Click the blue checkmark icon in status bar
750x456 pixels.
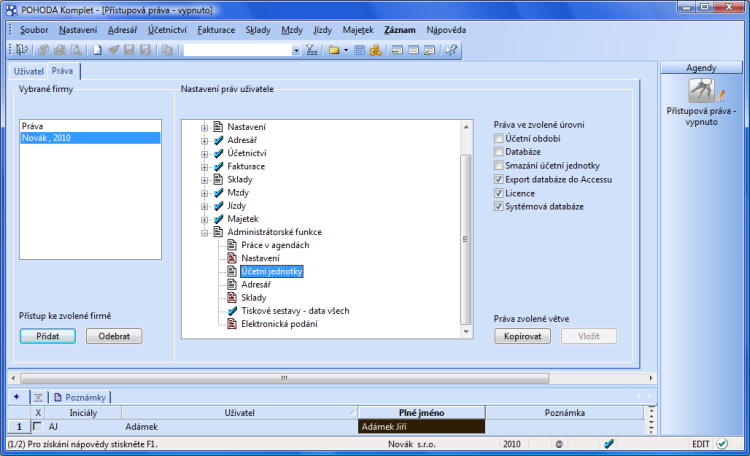[x=608, y=444]
